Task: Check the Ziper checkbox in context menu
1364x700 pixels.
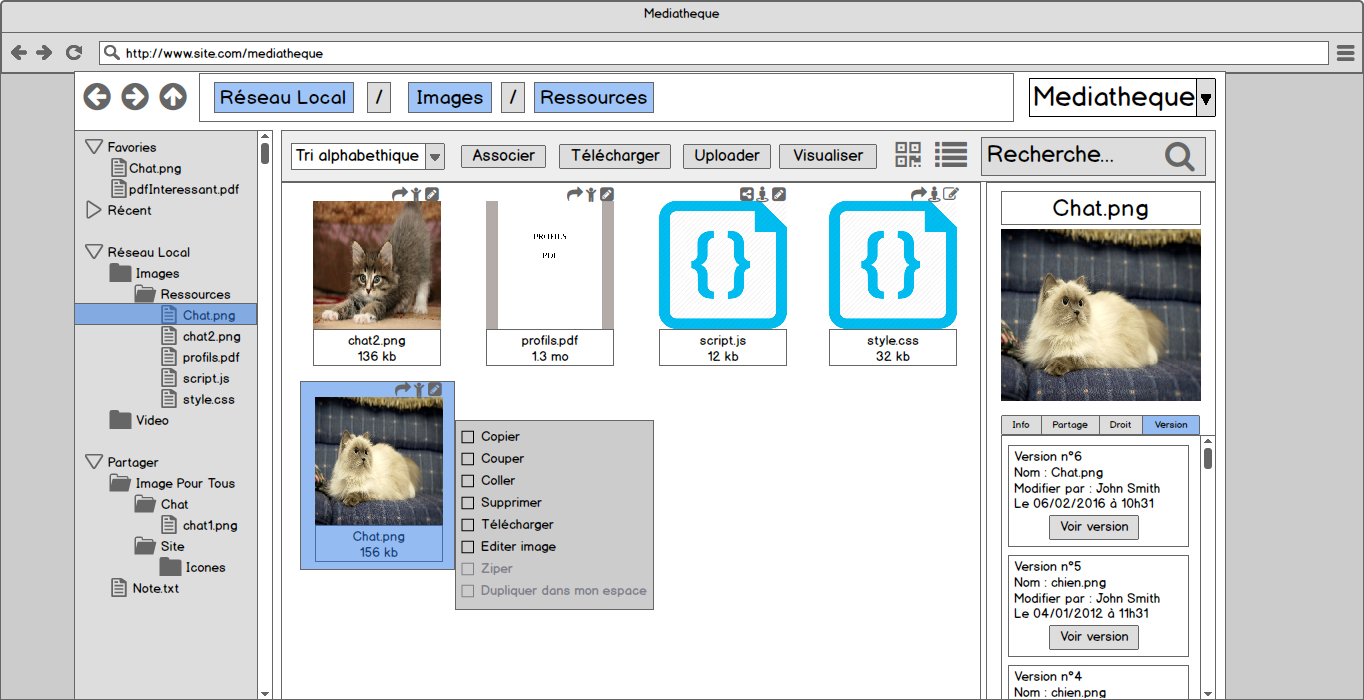Action: tap(467, 569)
